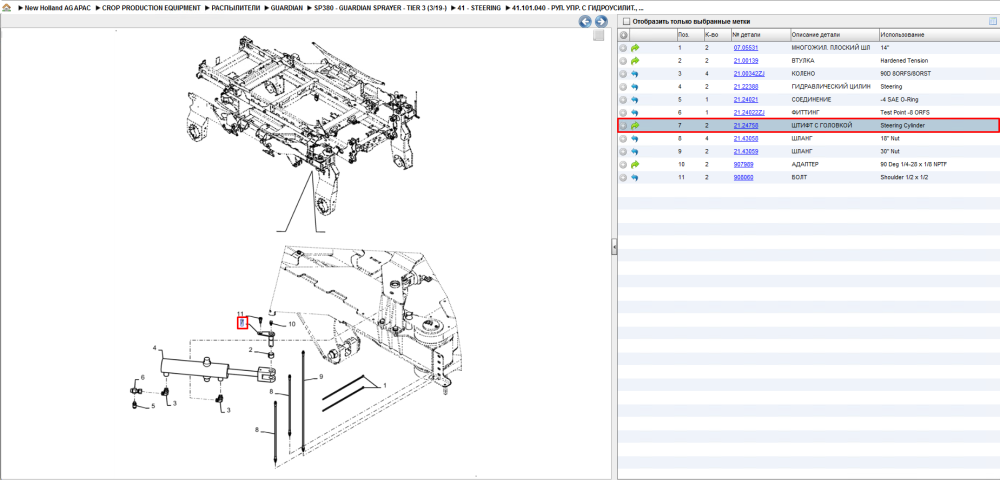
Task: Sort by 'Использование' column header
Action: click(x=939, y=34)
